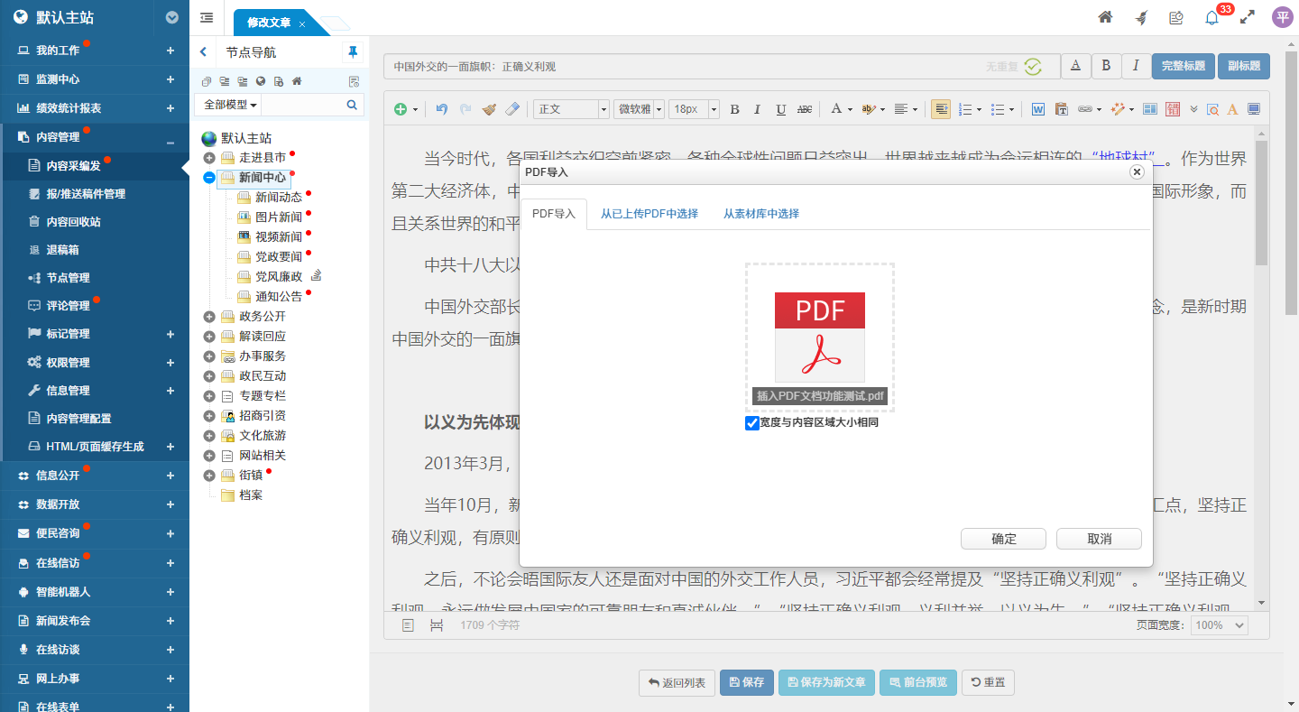Click the undo arrow in editor toolbar

pyautogui.click(x=442, y=110)
